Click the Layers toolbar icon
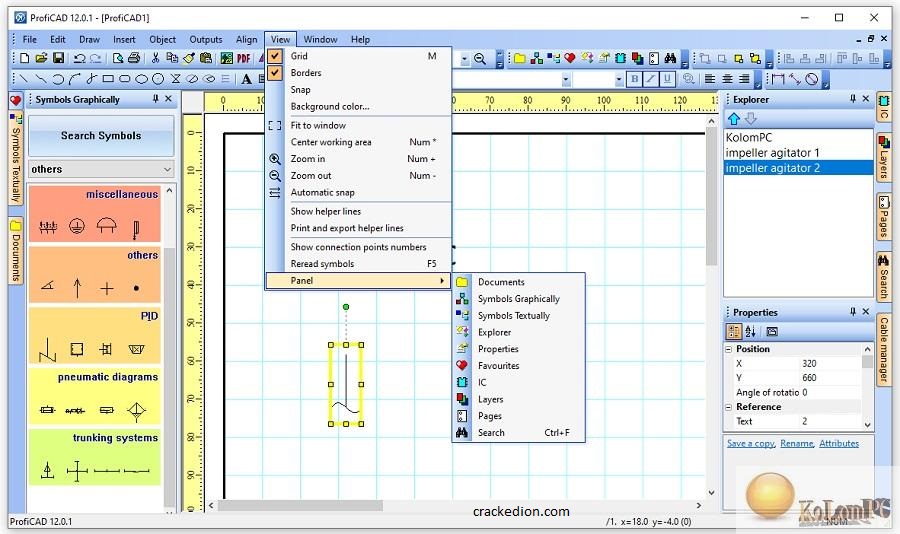 tap(637, 58)
